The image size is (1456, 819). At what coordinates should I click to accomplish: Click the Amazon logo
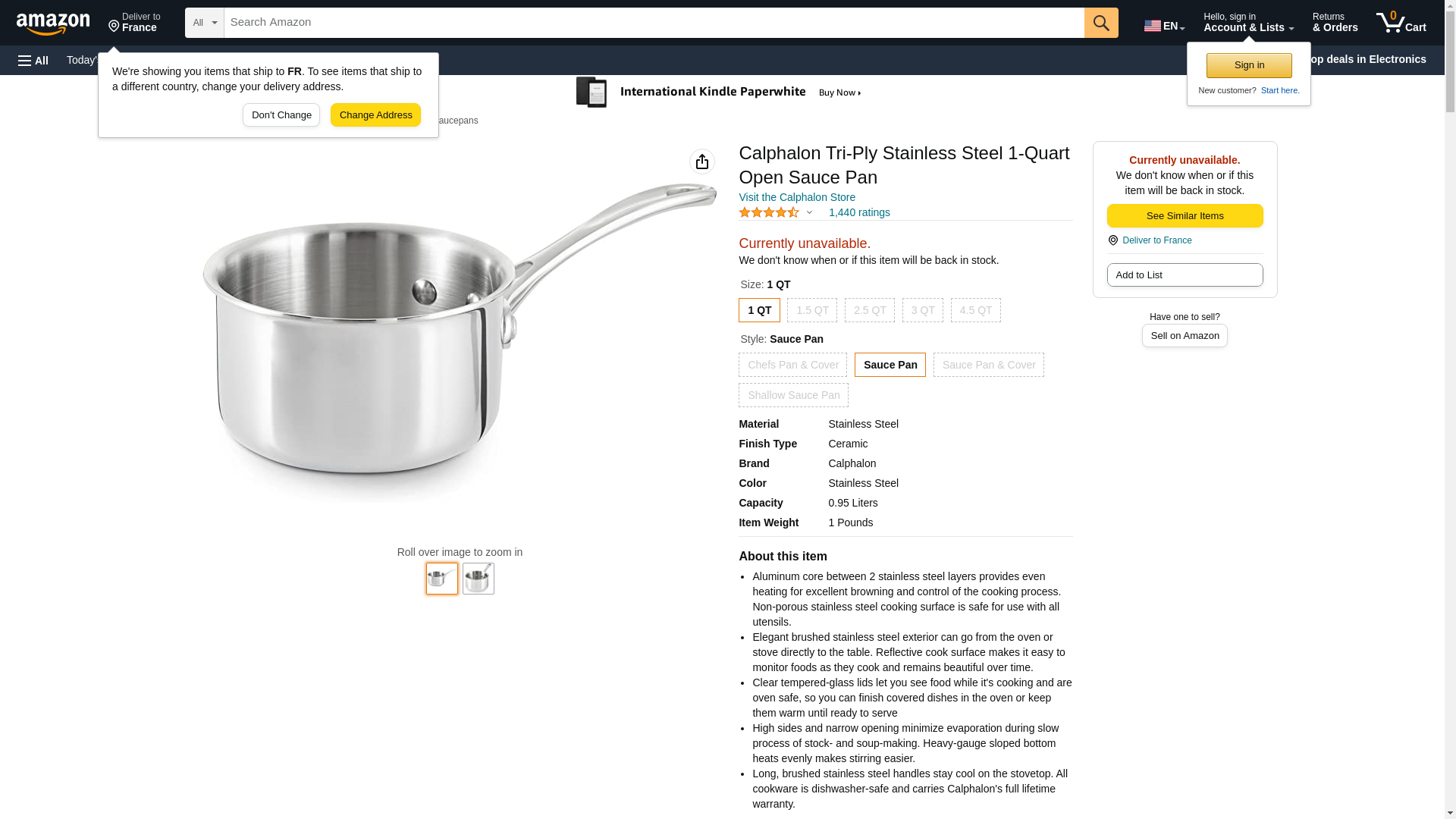click(53, 24)
